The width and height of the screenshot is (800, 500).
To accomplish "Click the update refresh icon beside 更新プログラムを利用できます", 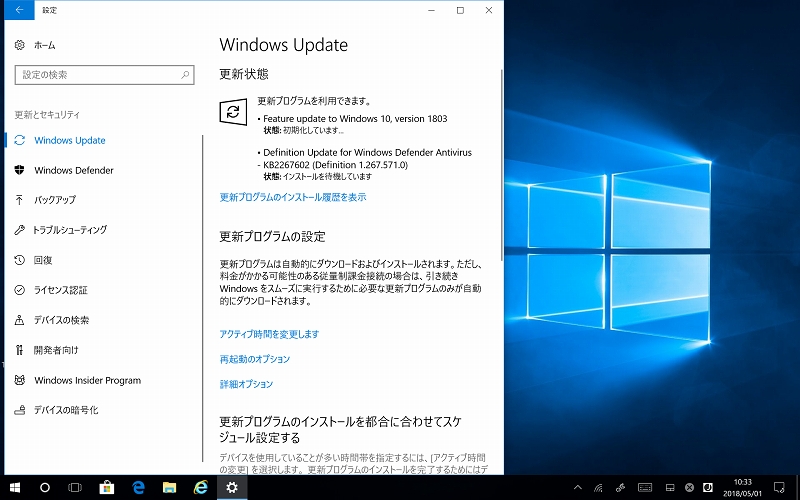I will tap(233, 111).
